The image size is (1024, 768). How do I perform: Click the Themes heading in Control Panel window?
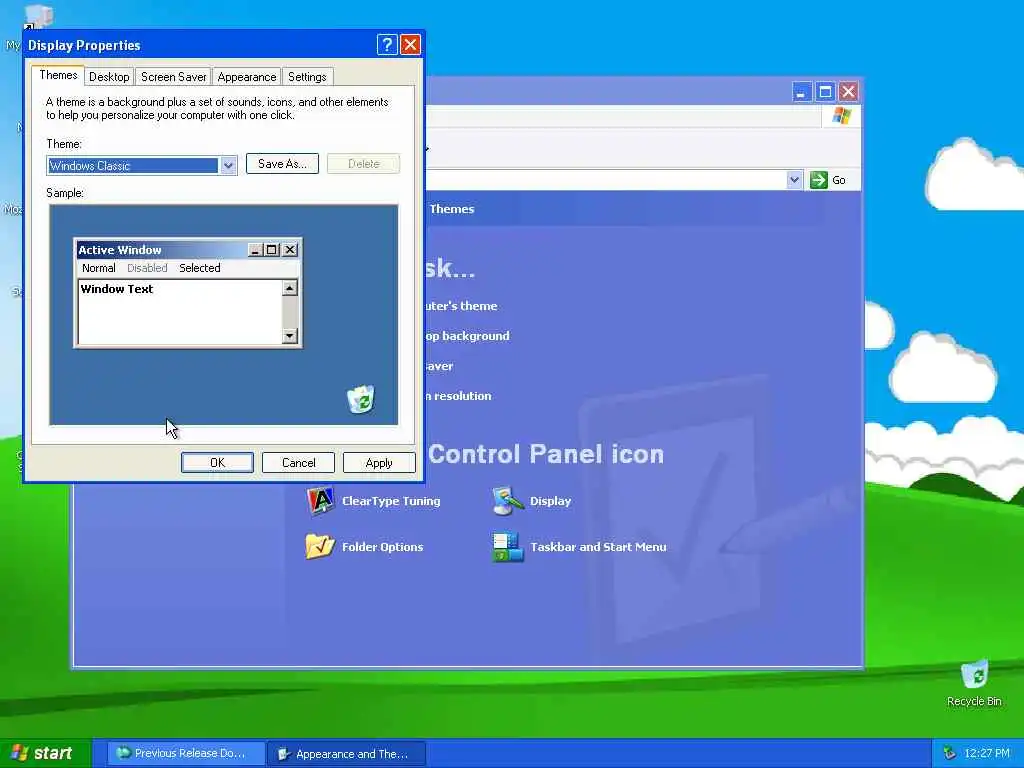point(452,209)
